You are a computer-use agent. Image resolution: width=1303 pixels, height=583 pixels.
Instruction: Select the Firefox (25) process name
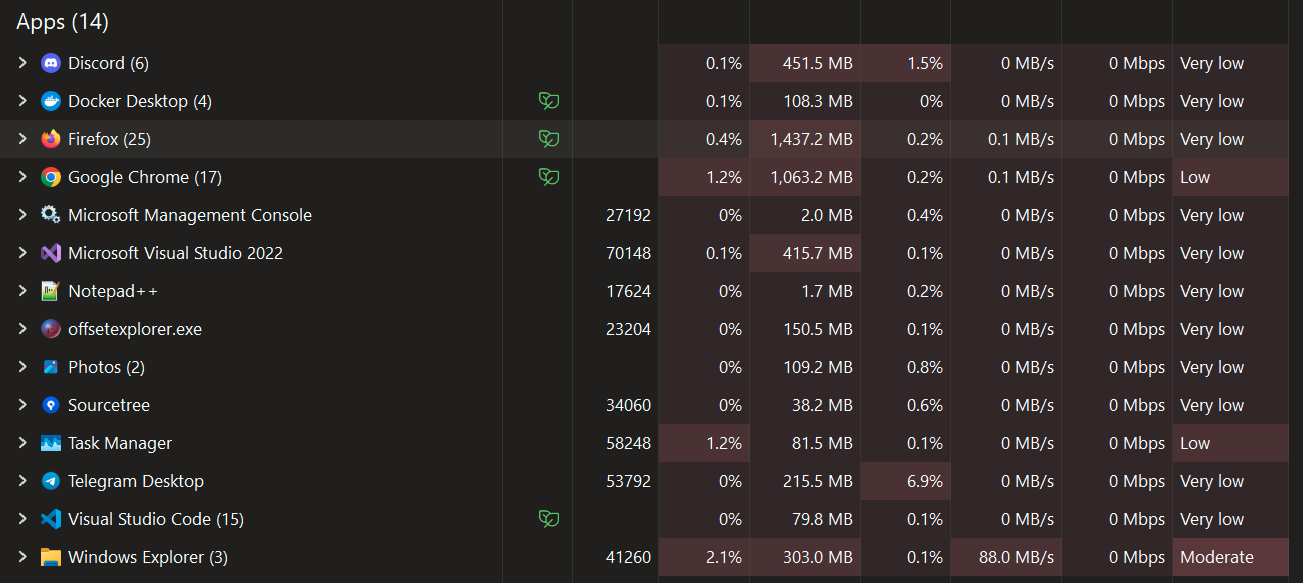tap(109, 139)
